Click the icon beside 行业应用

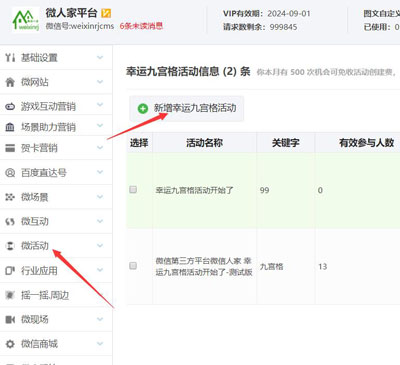tap(10, 271)
